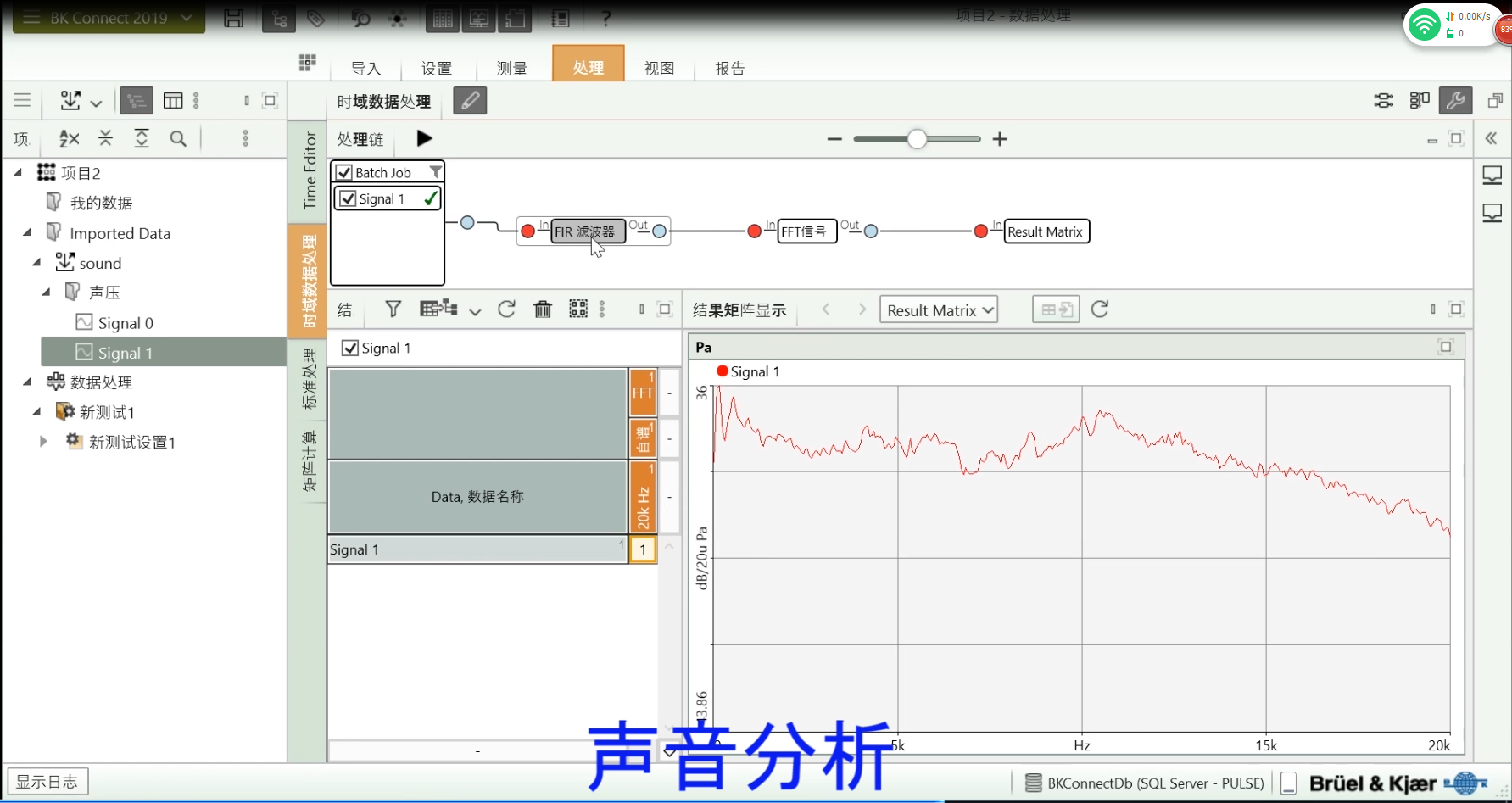Open the 视图 tab

click(659, 69)
